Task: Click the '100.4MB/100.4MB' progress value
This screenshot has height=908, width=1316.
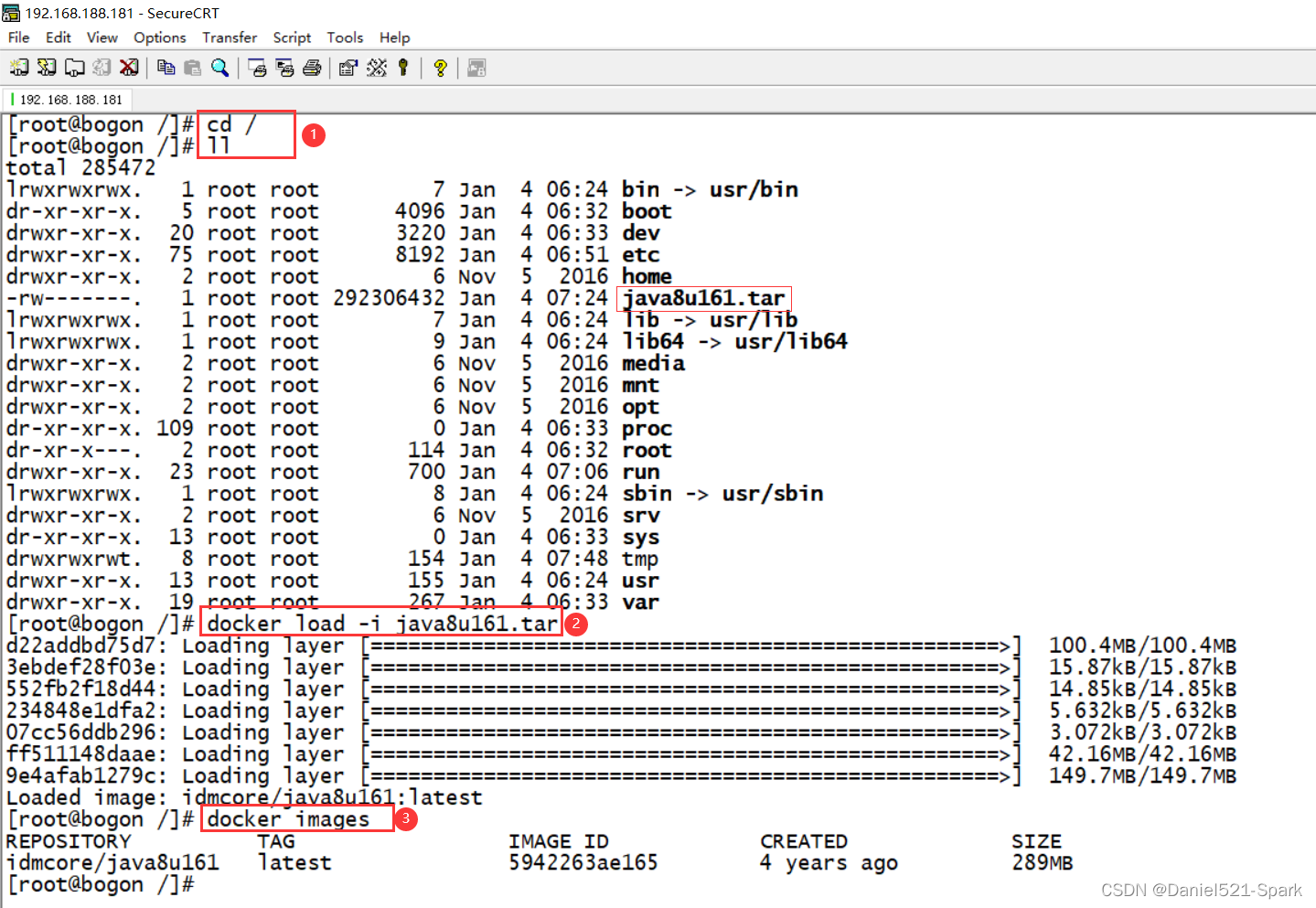Action: point(1142,646)
